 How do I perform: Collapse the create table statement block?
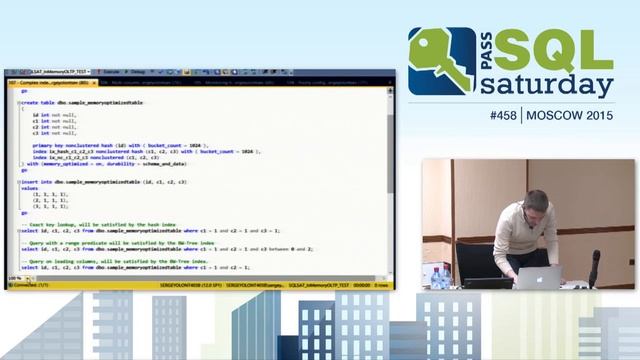(x=19, y=103)
